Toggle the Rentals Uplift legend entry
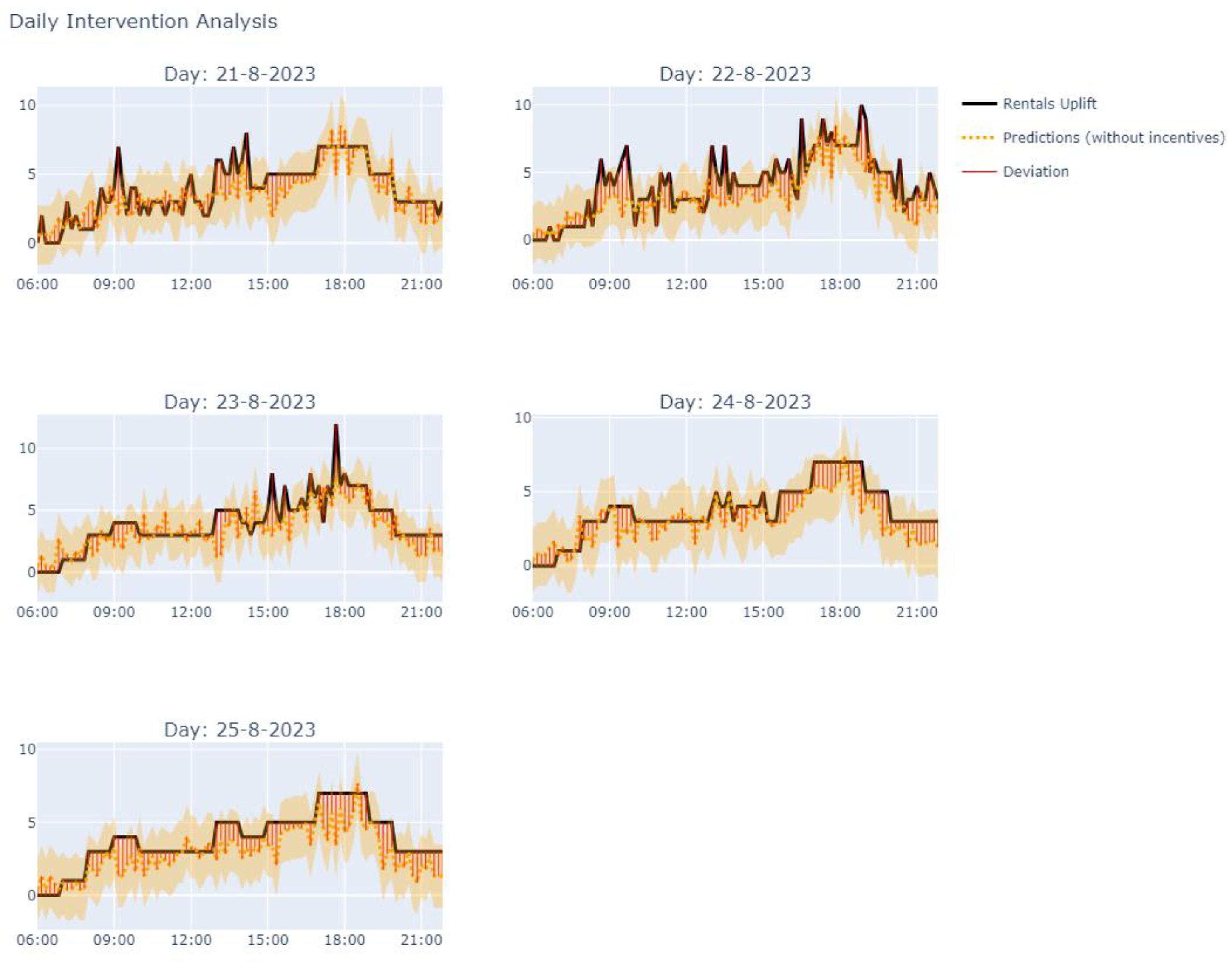The image size is (1232, 962). point(1049,104)
